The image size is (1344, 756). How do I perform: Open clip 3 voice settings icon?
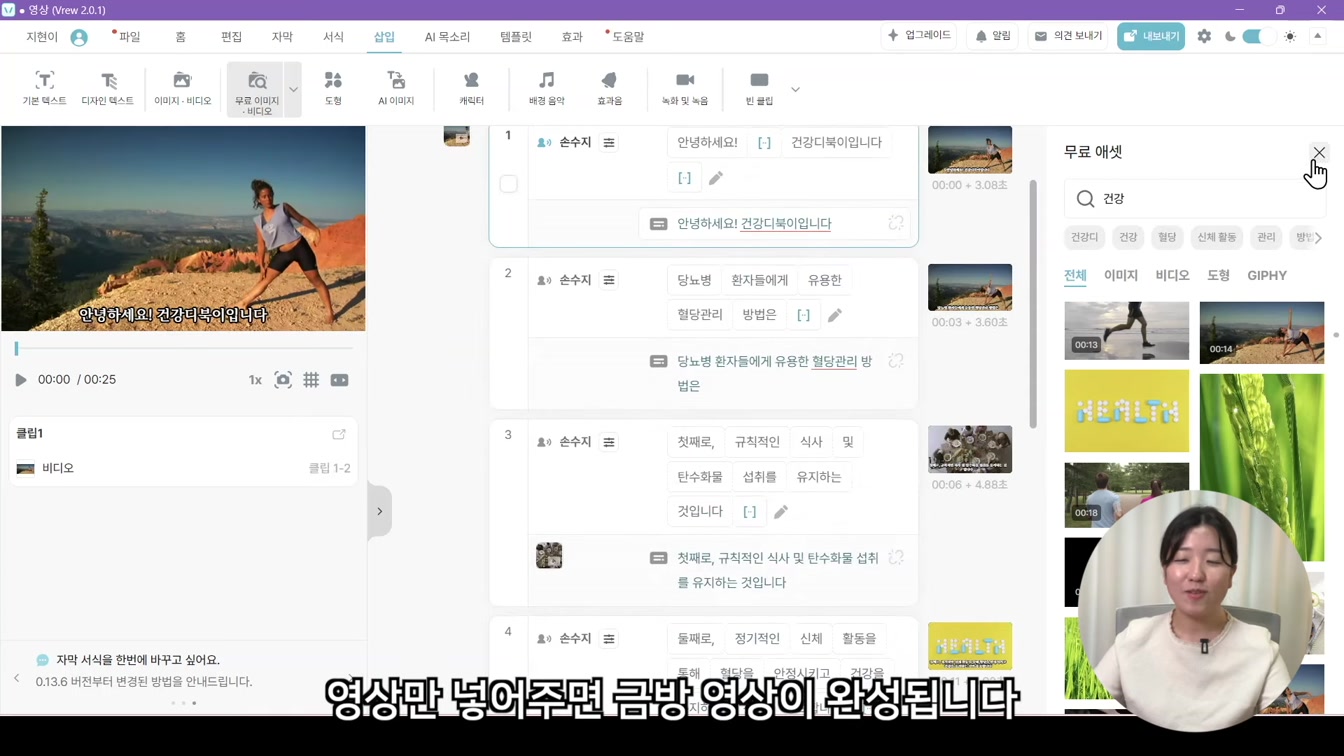(609, 442)
